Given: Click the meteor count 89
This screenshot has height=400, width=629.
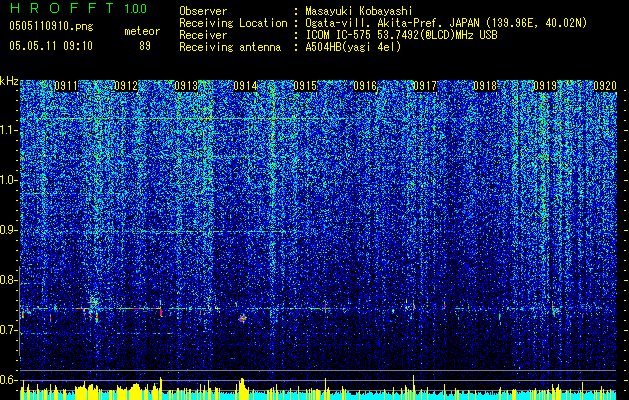Looking at the screenshot, I should pos(145,46).
